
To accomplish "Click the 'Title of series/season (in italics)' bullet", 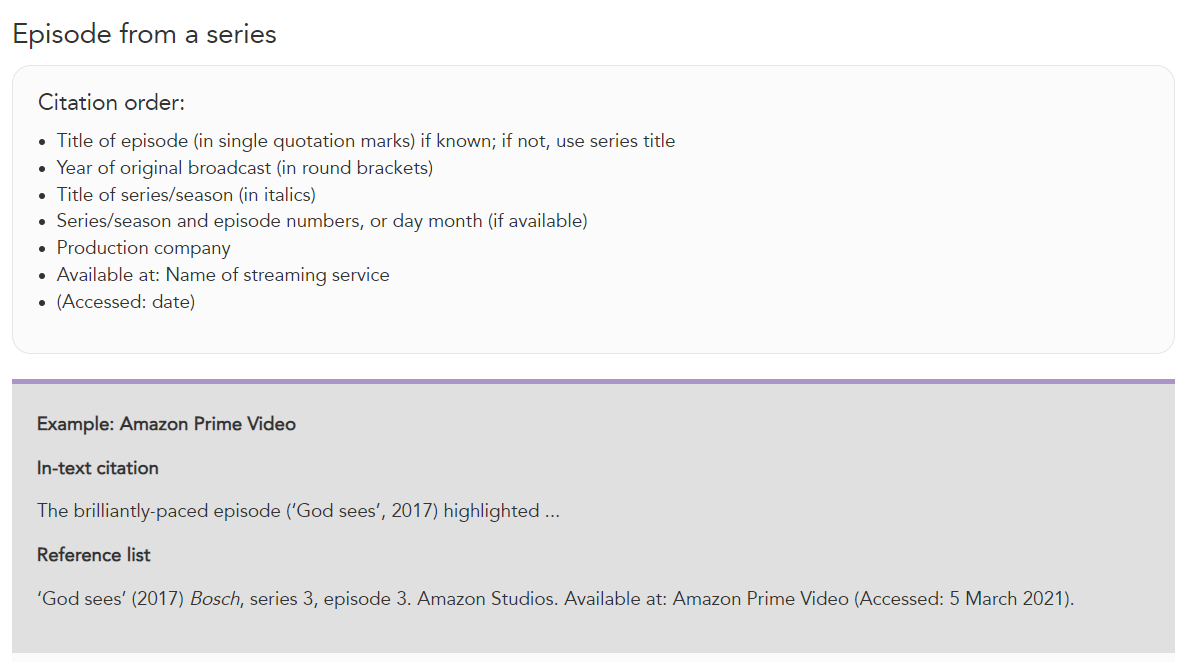I will (186, 194).
